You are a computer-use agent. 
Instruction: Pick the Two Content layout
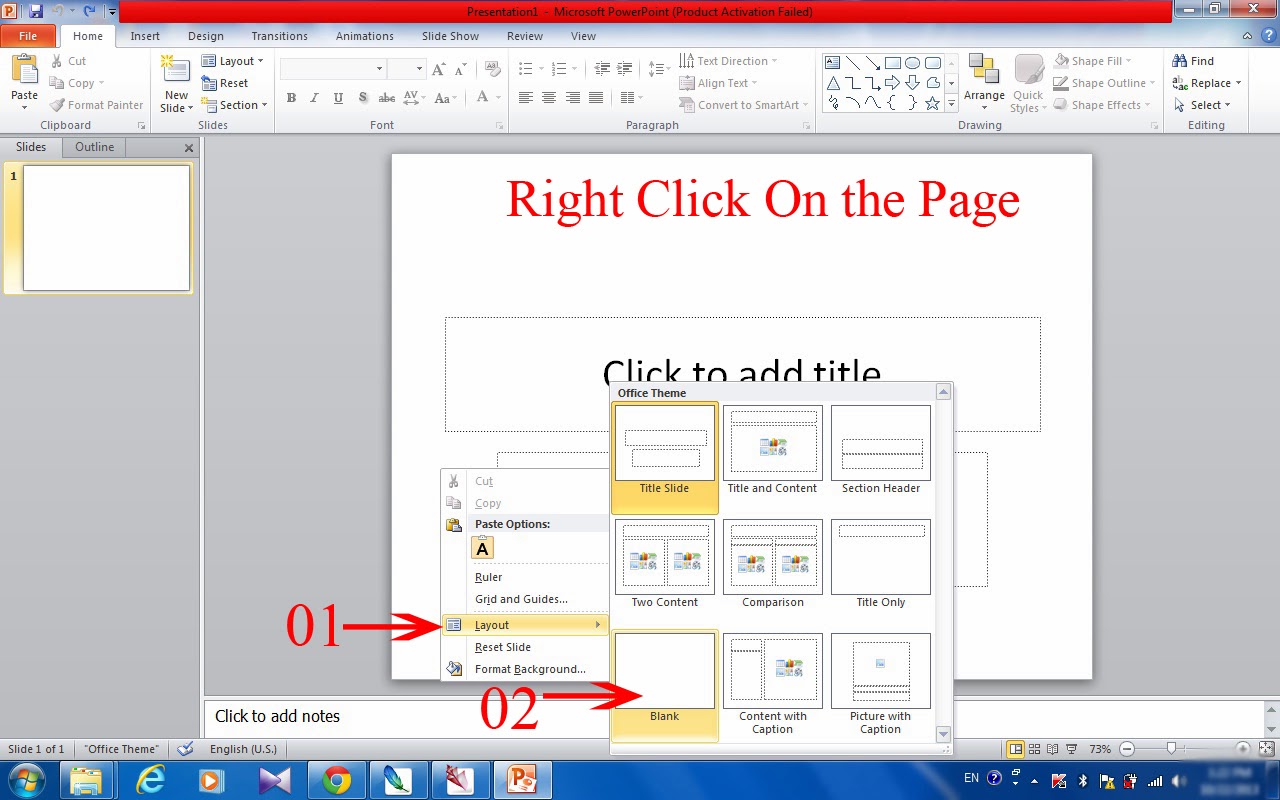click(x=664, y=564)
